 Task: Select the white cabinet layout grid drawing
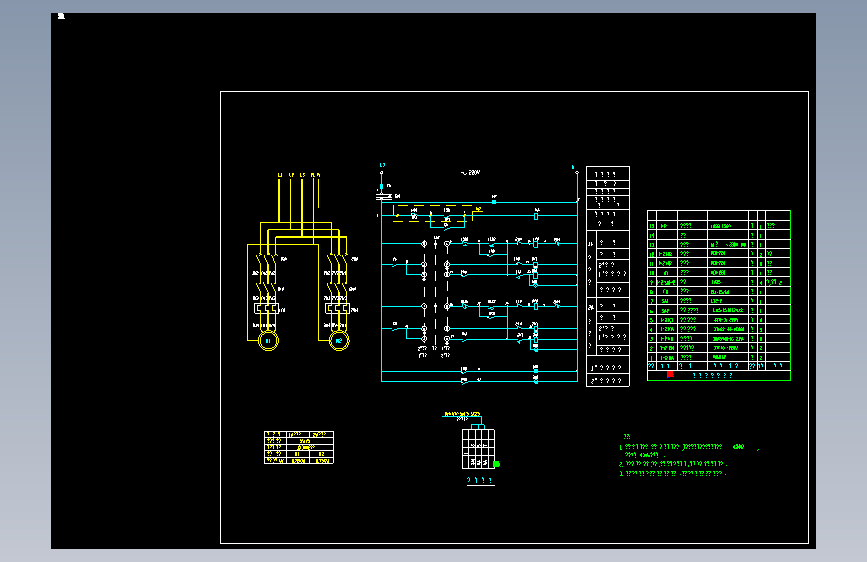tap(478, 449)
